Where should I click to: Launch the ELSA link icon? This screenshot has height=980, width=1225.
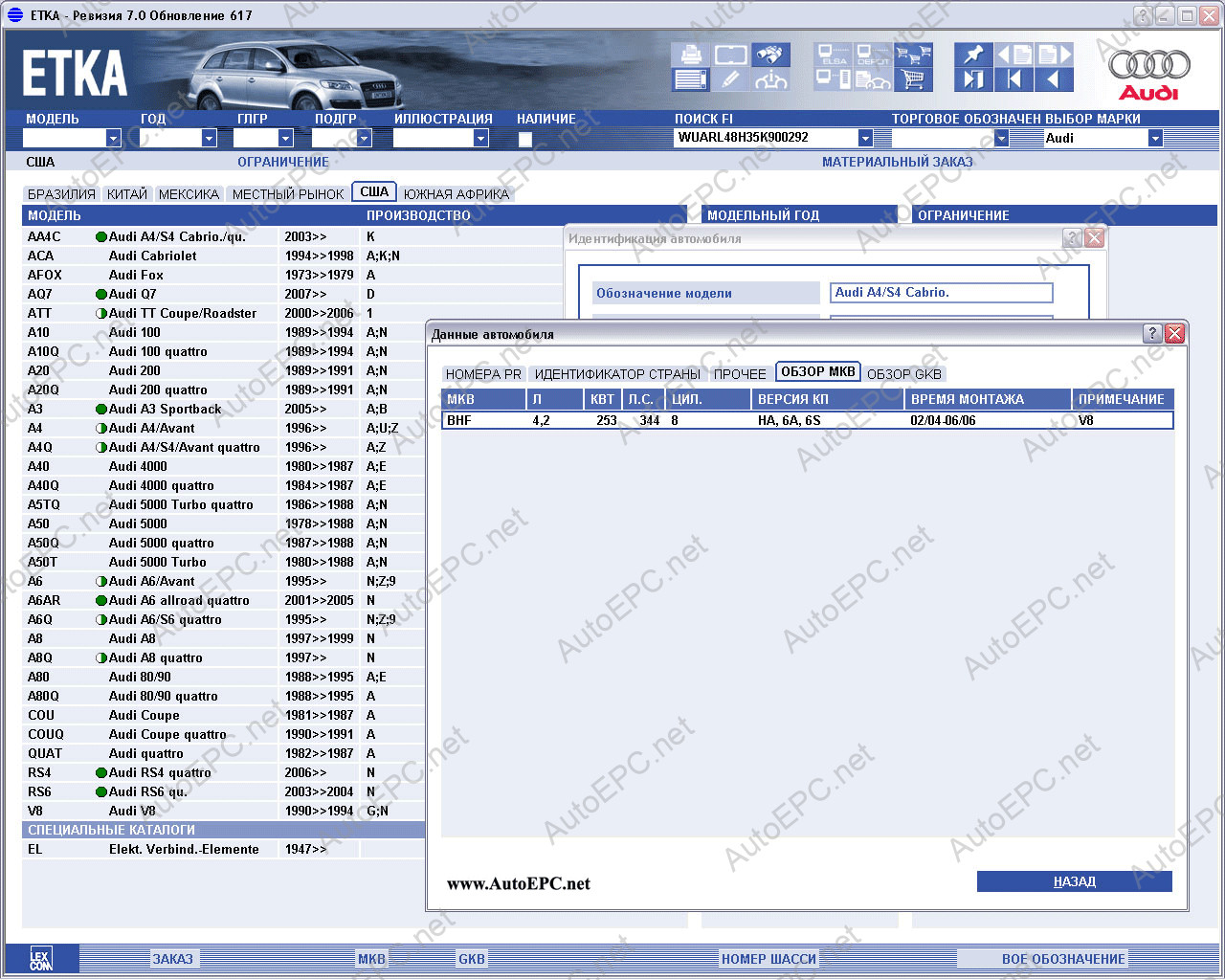tap(833, 55)
